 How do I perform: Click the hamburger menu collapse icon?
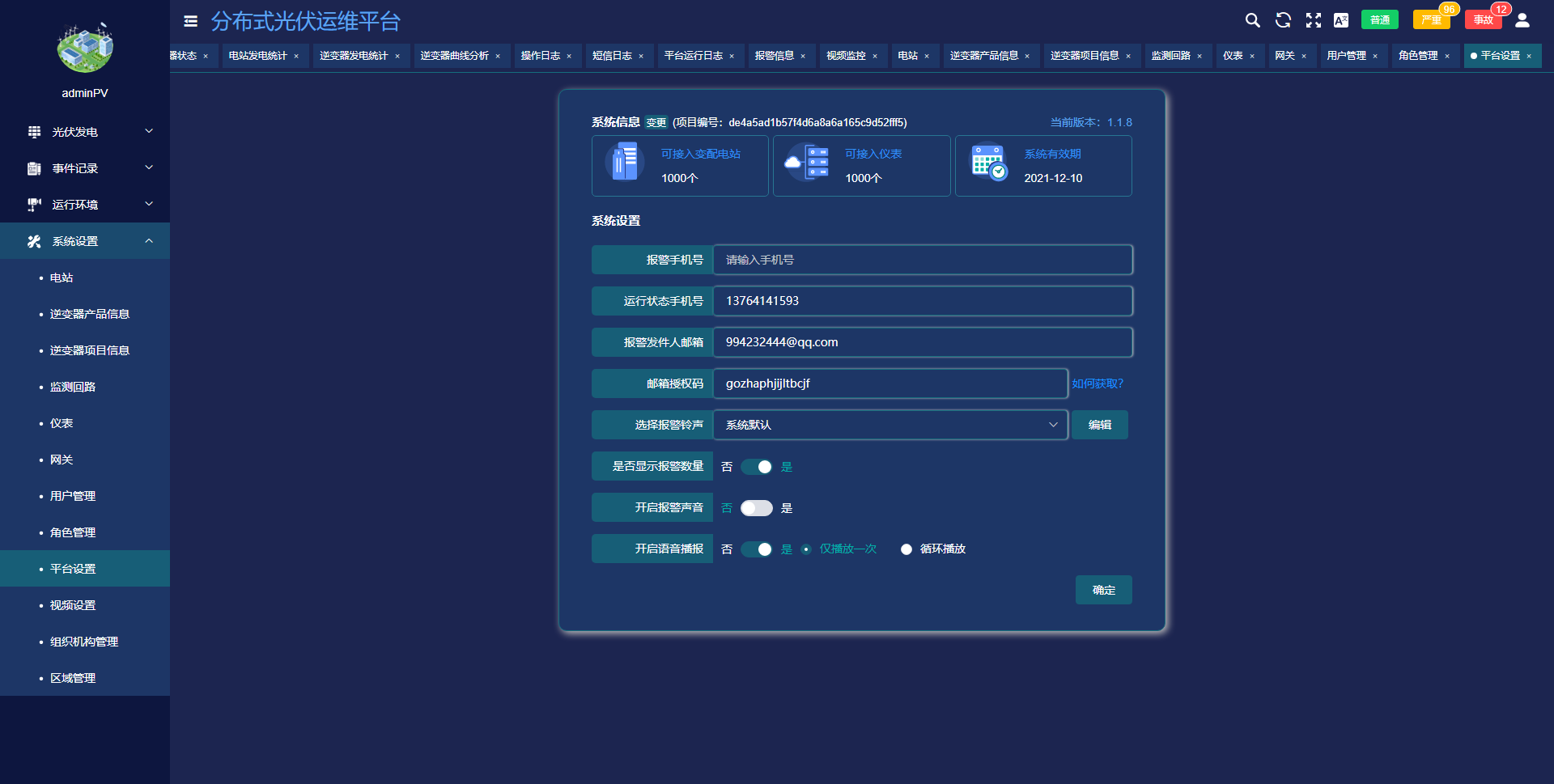point(190,21)
